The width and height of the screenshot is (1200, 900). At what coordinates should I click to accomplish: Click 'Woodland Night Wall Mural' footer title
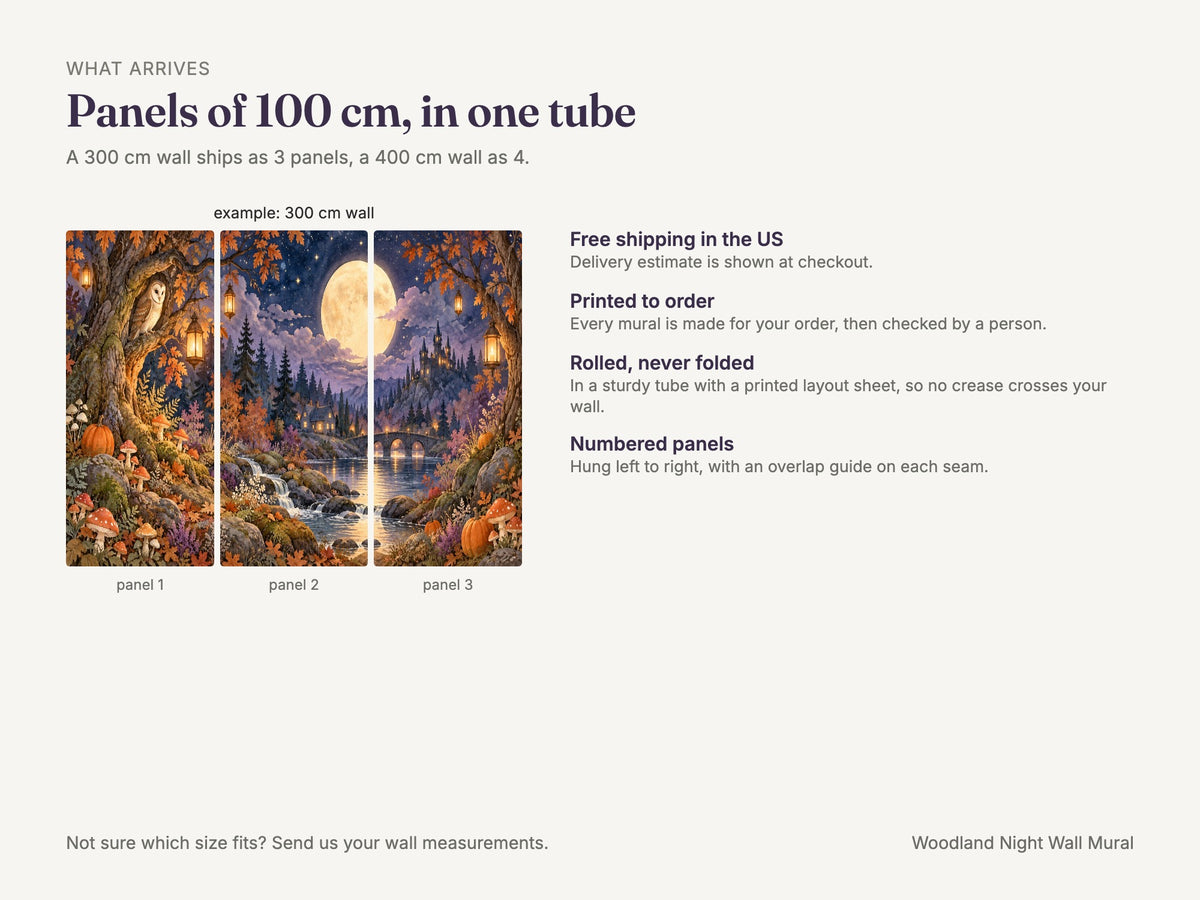click(1023, 843)
